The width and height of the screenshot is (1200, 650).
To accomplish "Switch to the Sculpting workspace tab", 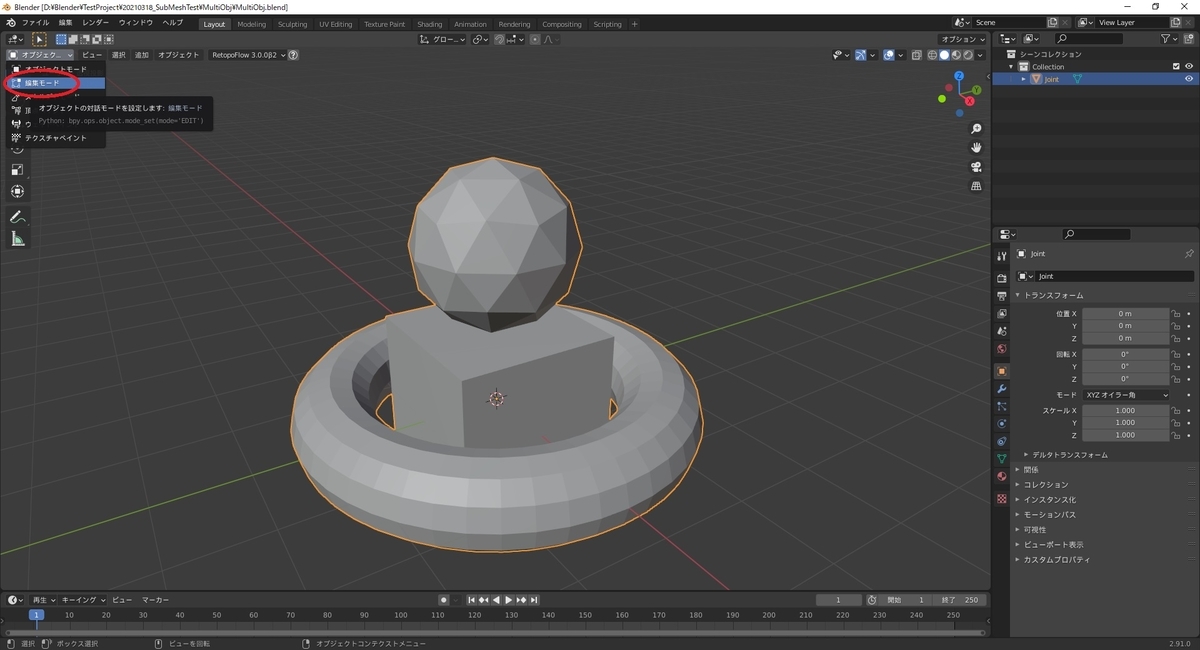I will click(x=292, y=24).
